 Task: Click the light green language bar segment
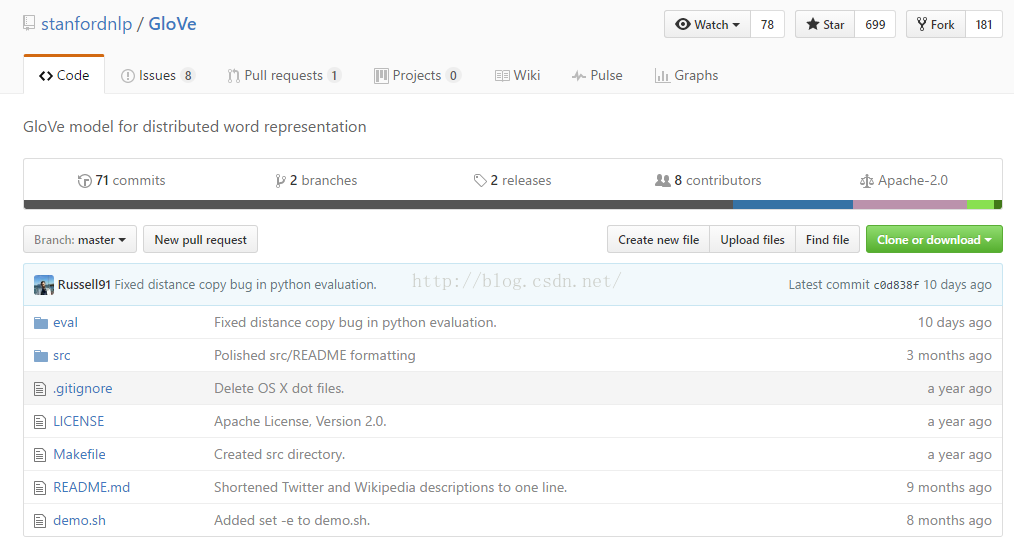[980, 205]
